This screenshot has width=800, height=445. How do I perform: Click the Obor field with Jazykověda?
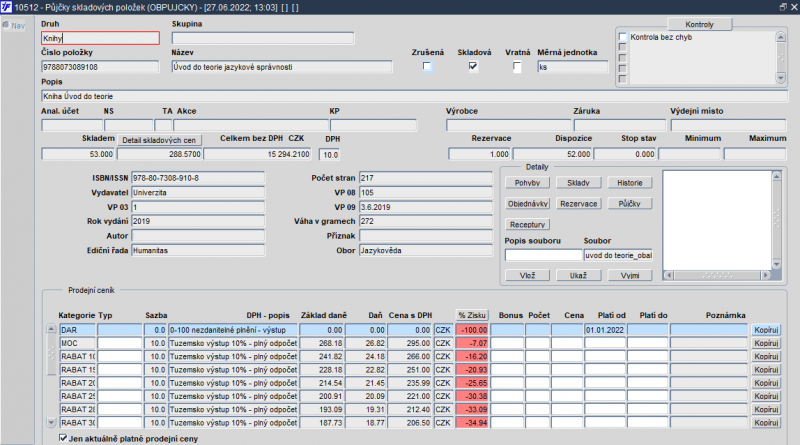tap(426, 251)
